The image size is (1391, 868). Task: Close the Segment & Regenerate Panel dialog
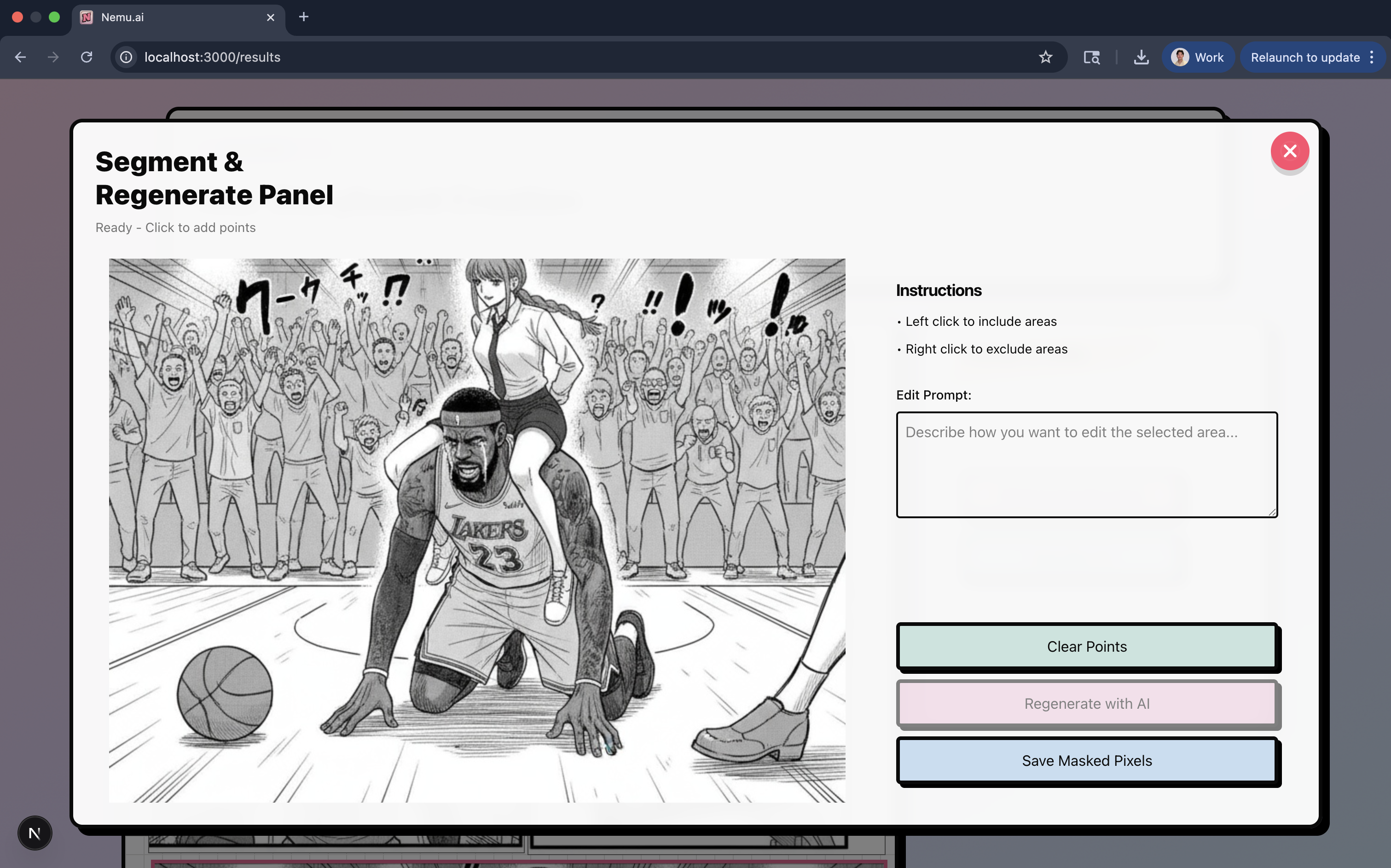[x=1289, y=151]
